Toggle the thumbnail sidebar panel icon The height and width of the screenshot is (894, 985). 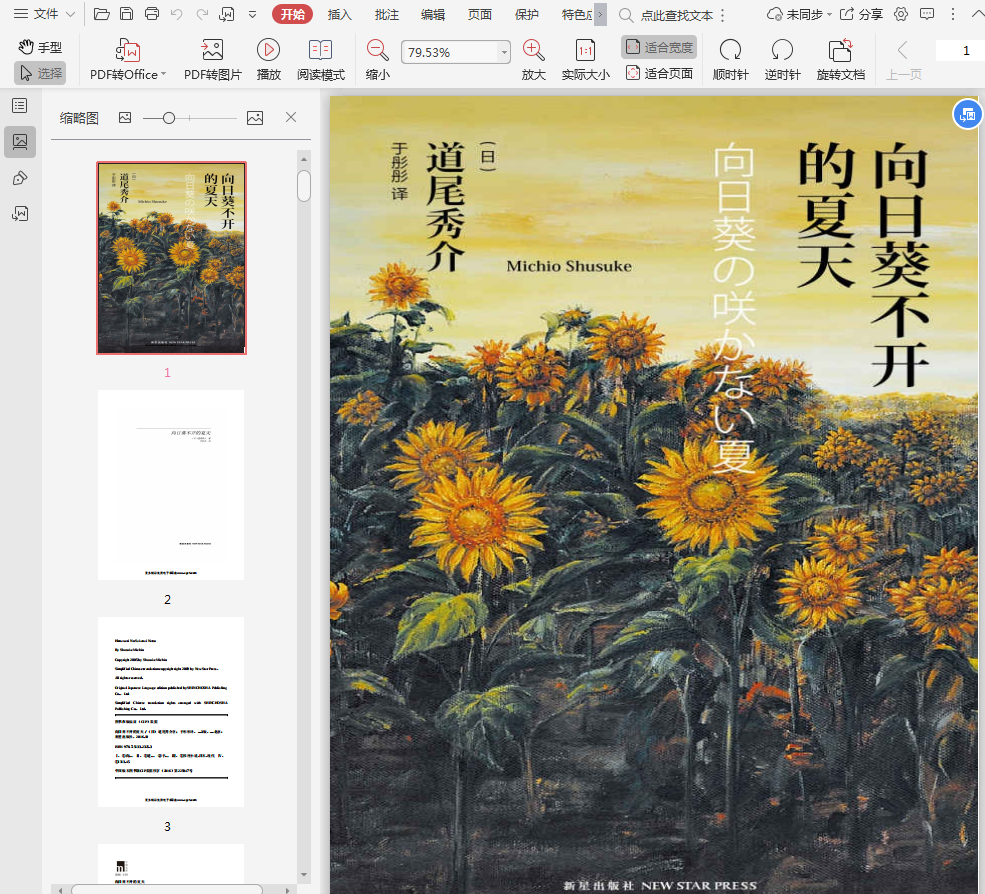(20, 141)
